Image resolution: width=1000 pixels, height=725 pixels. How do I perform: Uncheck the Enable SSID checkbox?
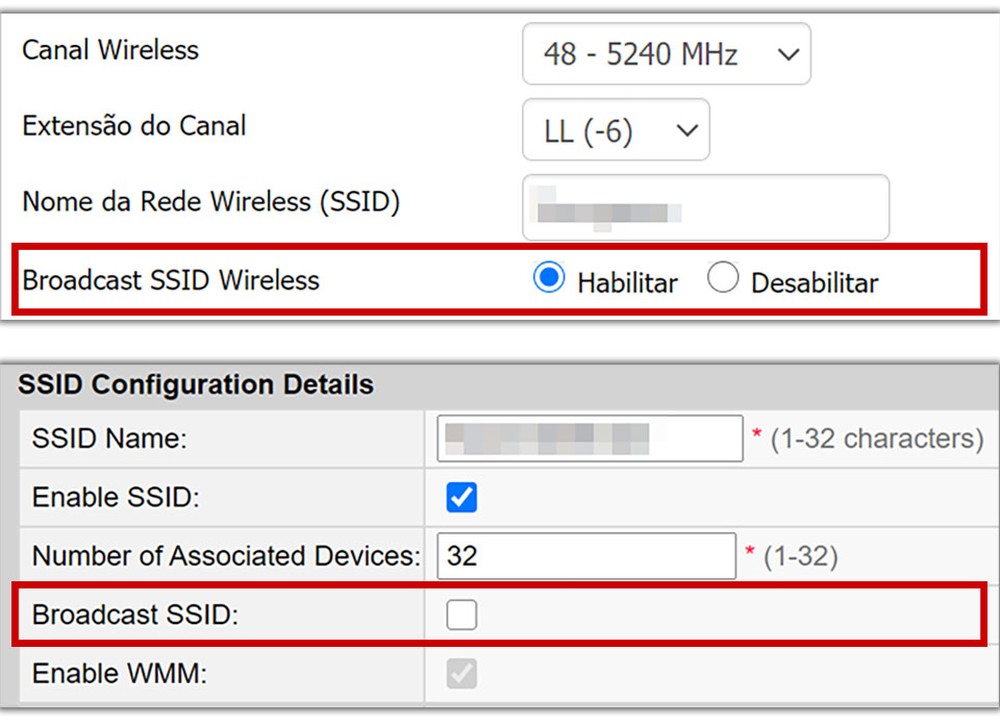460,497
